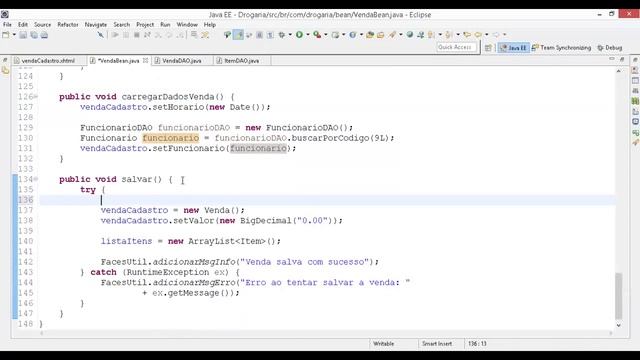
Task: Click the New file toolbar icon
Action: [x=6, y=35]
